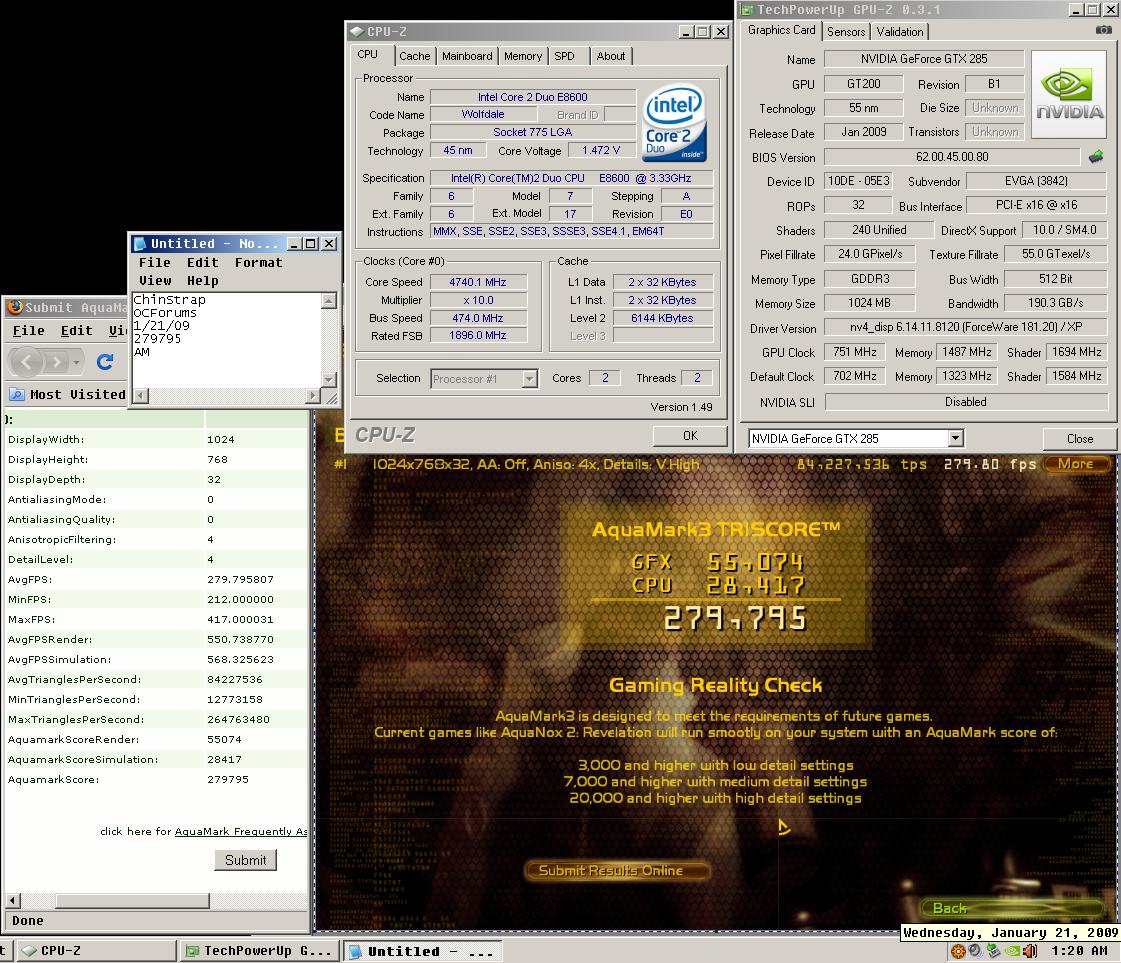Click the GPU name field GeForce GTX 285
The height and width of the screenshot is (963, 1121).
pyautogui.click(x=924, y=59)
